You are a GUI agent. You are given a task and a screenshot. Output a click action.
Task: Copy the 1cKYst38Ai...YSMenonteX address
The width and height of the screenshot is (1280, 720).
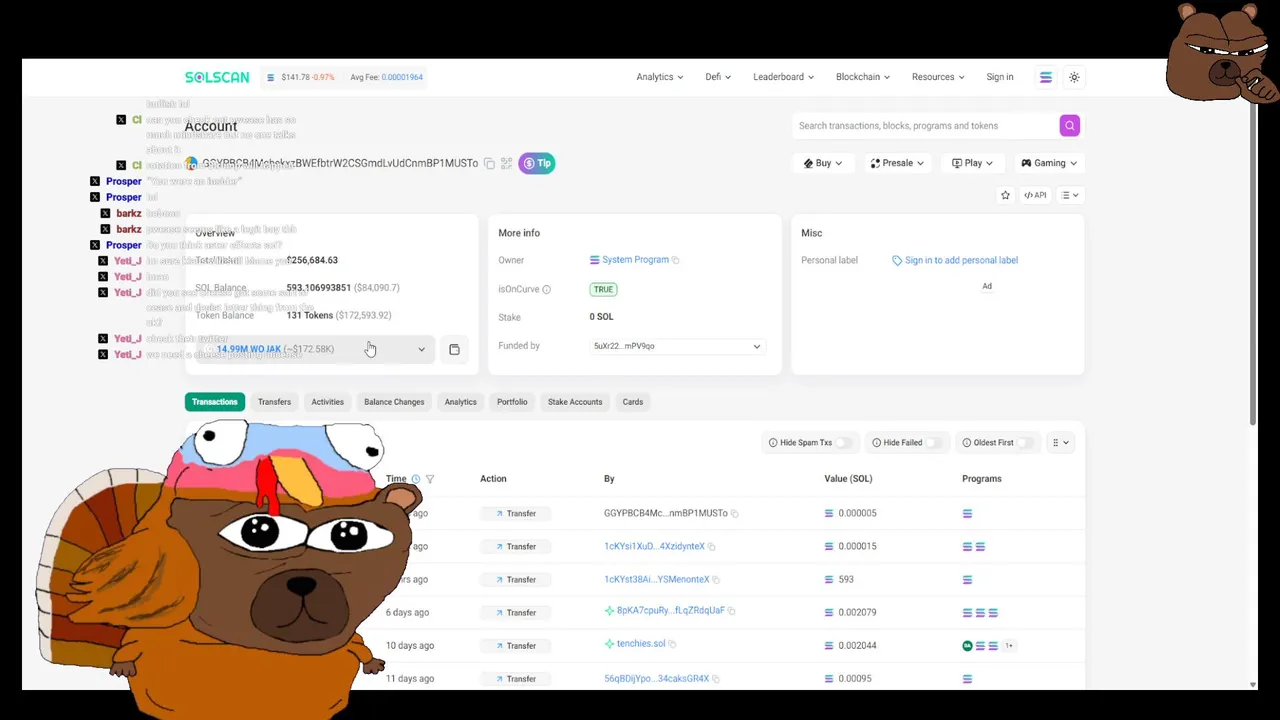[716, 579]
